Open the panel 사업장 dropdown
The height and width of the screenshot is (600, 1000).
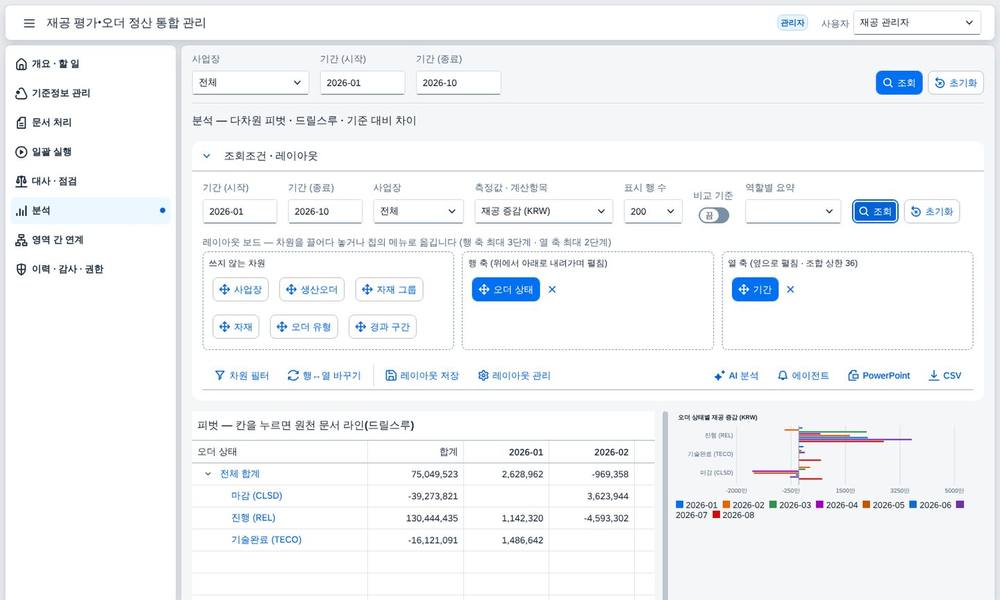(418, 211)
